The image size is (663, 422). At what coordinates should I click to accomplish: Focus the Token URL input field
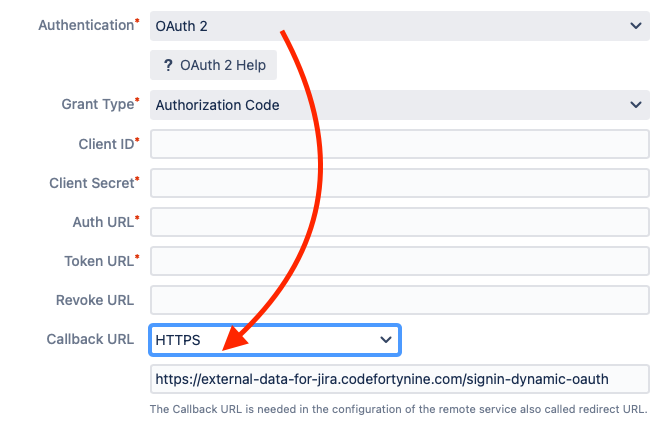coord(399,261)
